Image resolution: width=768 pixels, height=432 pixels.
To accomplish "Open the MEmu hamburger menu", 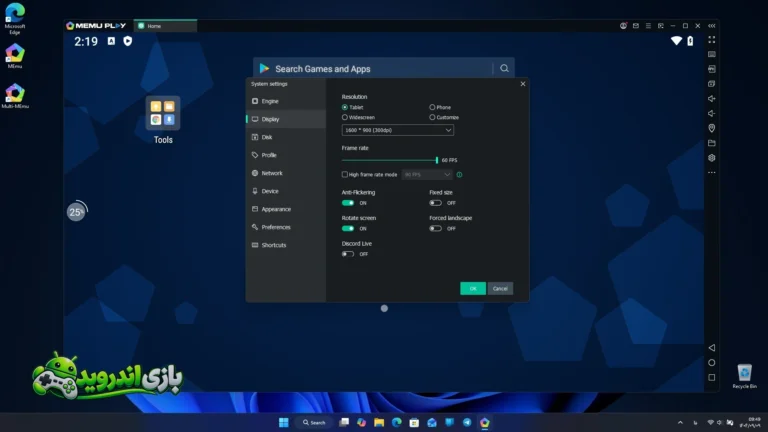I will [x=648, y=25].
